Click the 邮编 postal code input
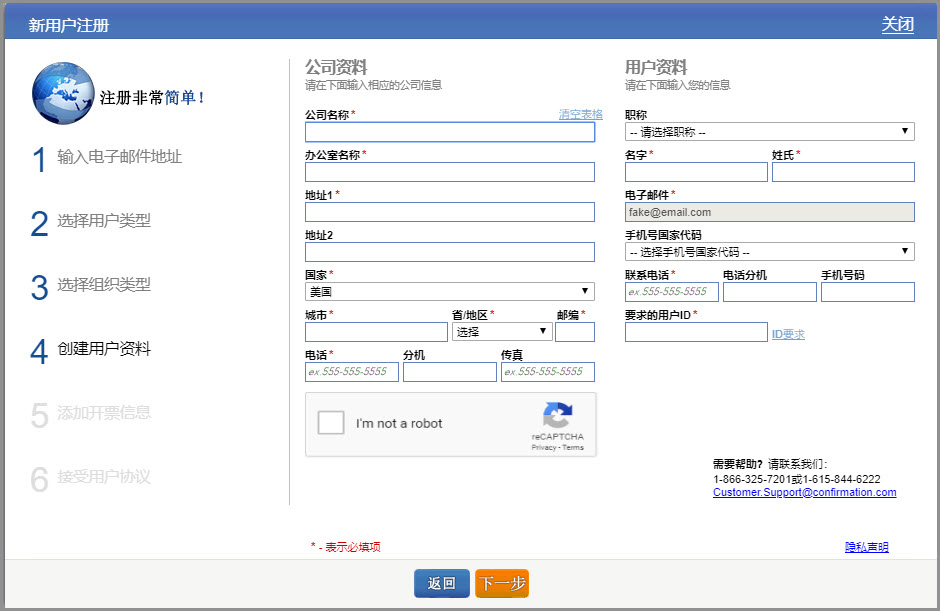Viewport: 940px width, 611px height. click(575, 330)
